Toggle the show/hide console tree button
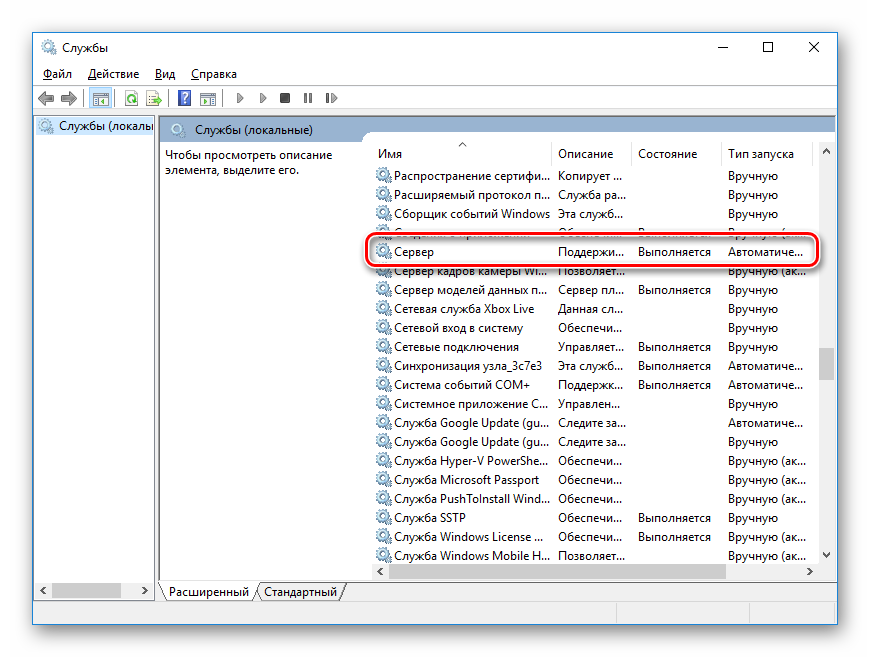Viewport: 870px width, 657px height. tap(100, 98)
